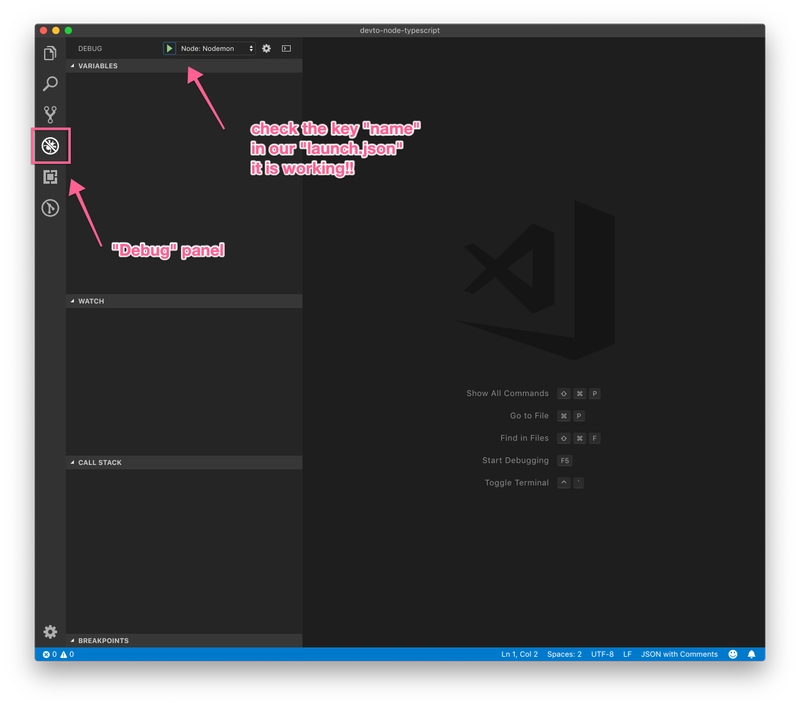Collapse the Watch section

pyautogui.click(x=184, y=301)
